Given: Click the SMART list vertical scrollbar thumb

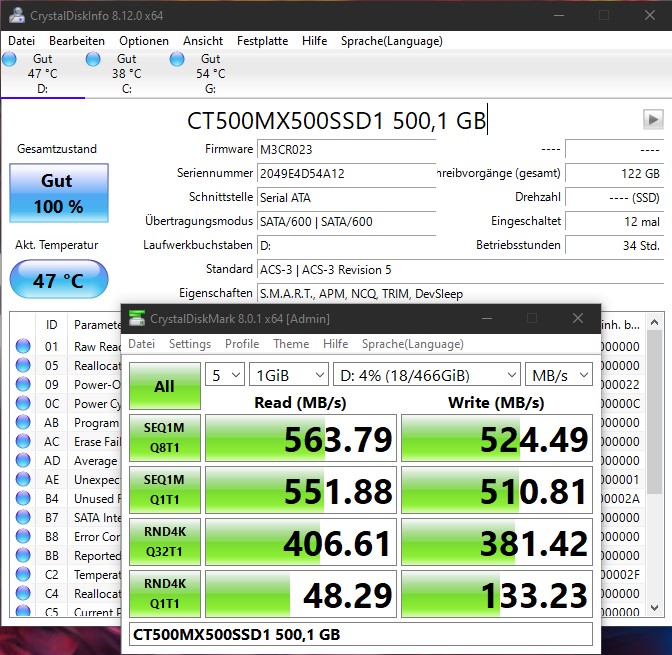Looking at the screenshot, I should click(654, 412).
